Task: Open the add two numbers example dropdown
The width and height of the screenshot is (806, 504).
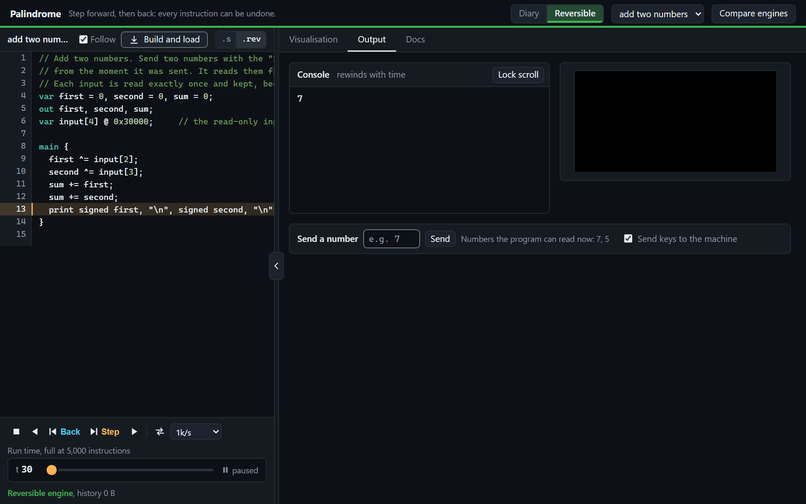Action: [657, 14]
